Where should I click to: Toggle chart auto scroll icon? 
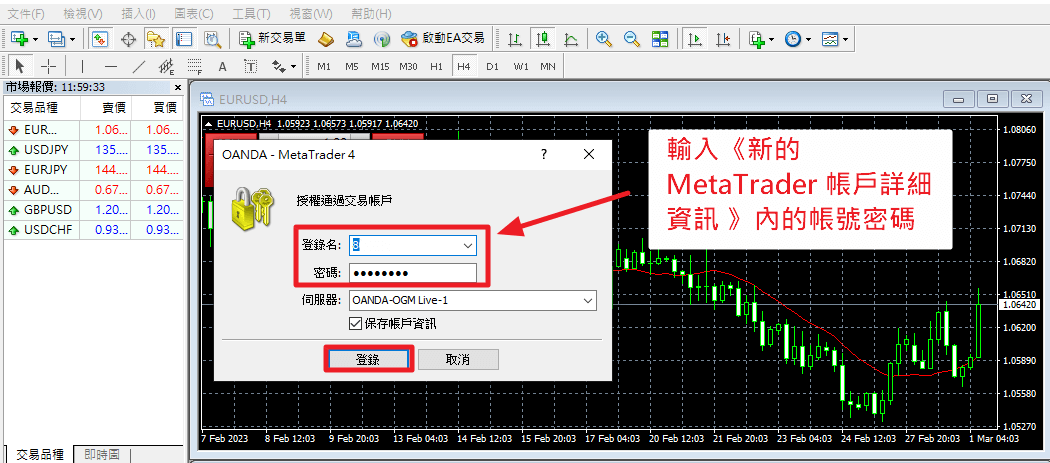(695, 39)
